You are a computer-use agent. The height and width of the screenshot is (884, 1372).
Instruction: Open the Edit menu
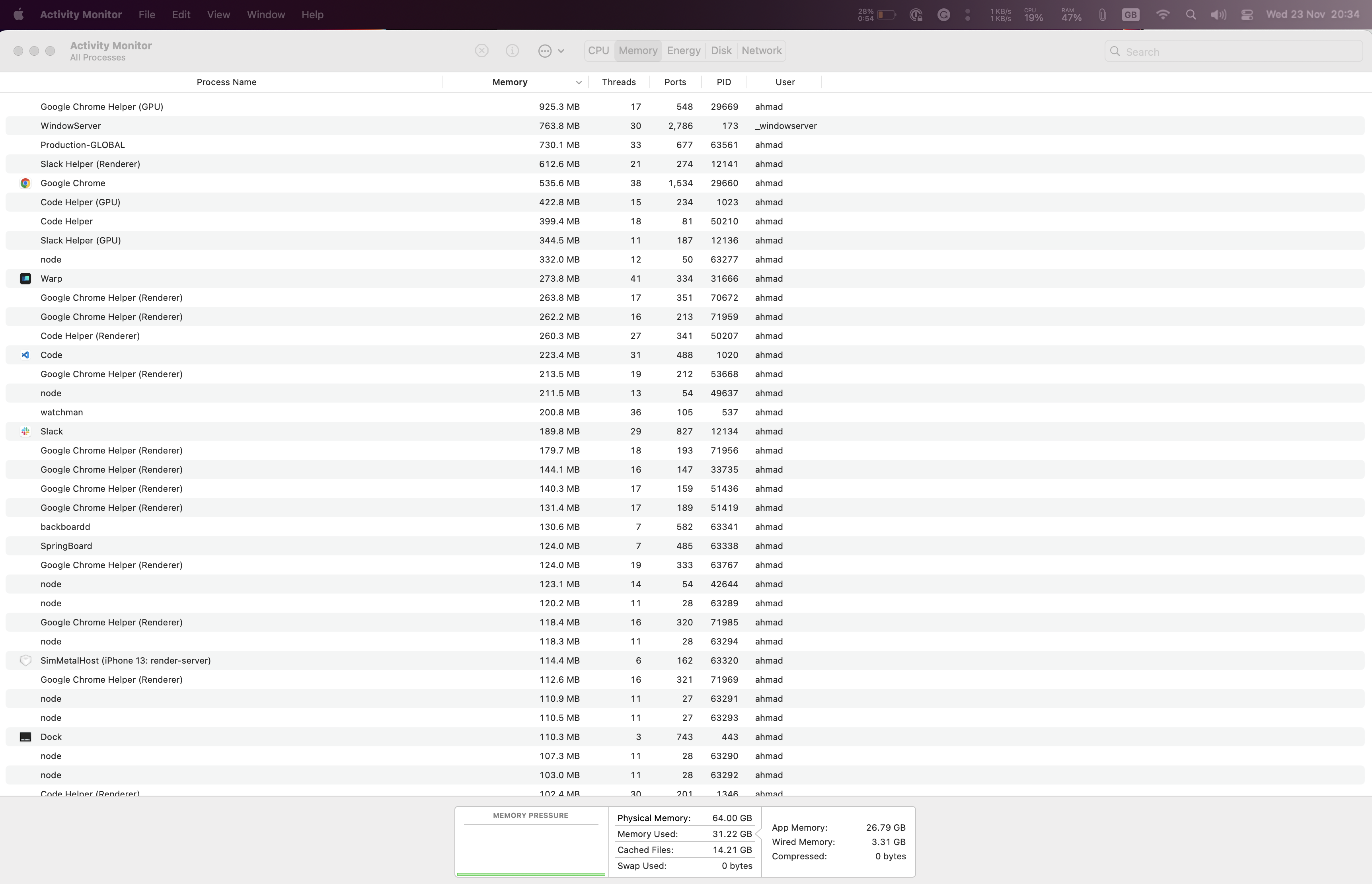(x=181, y=14)
